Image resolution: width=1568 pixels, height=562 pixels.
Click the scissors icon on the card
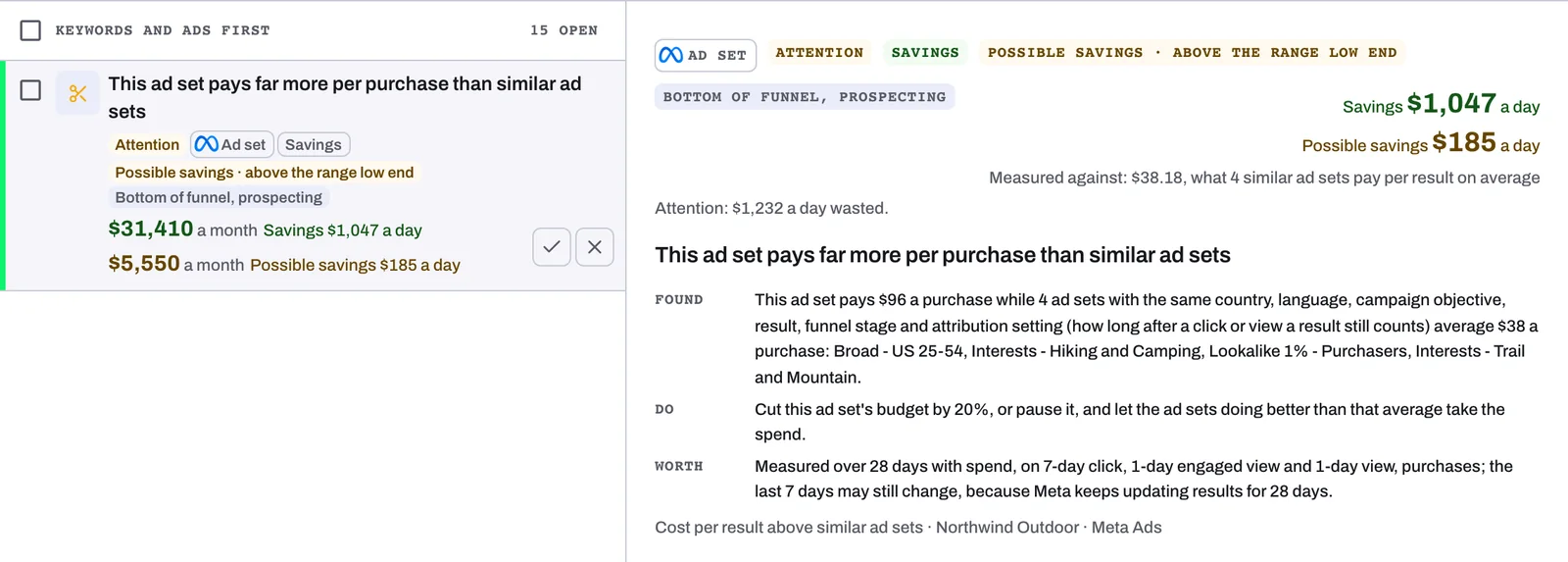[77, 93]
